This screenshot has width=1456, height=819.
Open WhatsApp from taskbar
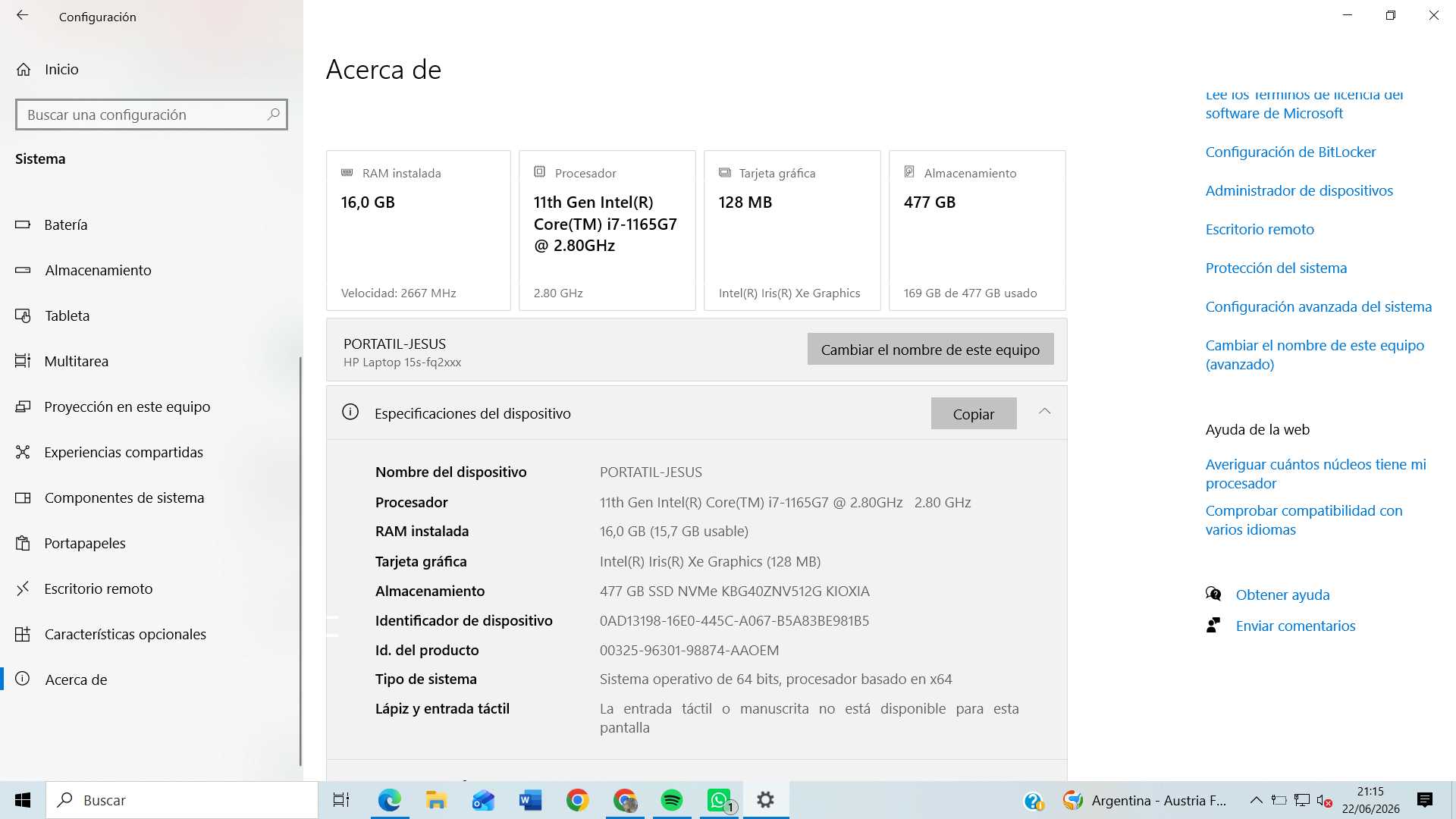719,800
